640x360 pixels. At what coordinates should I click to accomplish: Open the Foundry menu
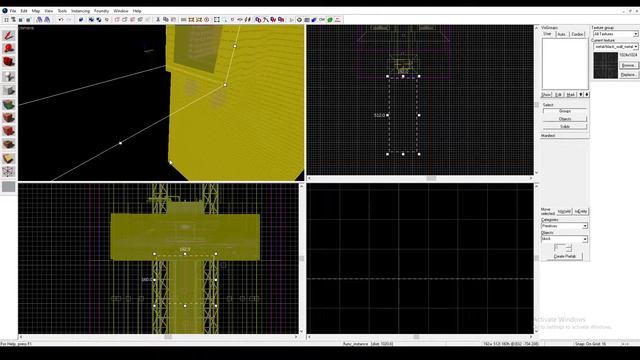click(x=102, y=11)
